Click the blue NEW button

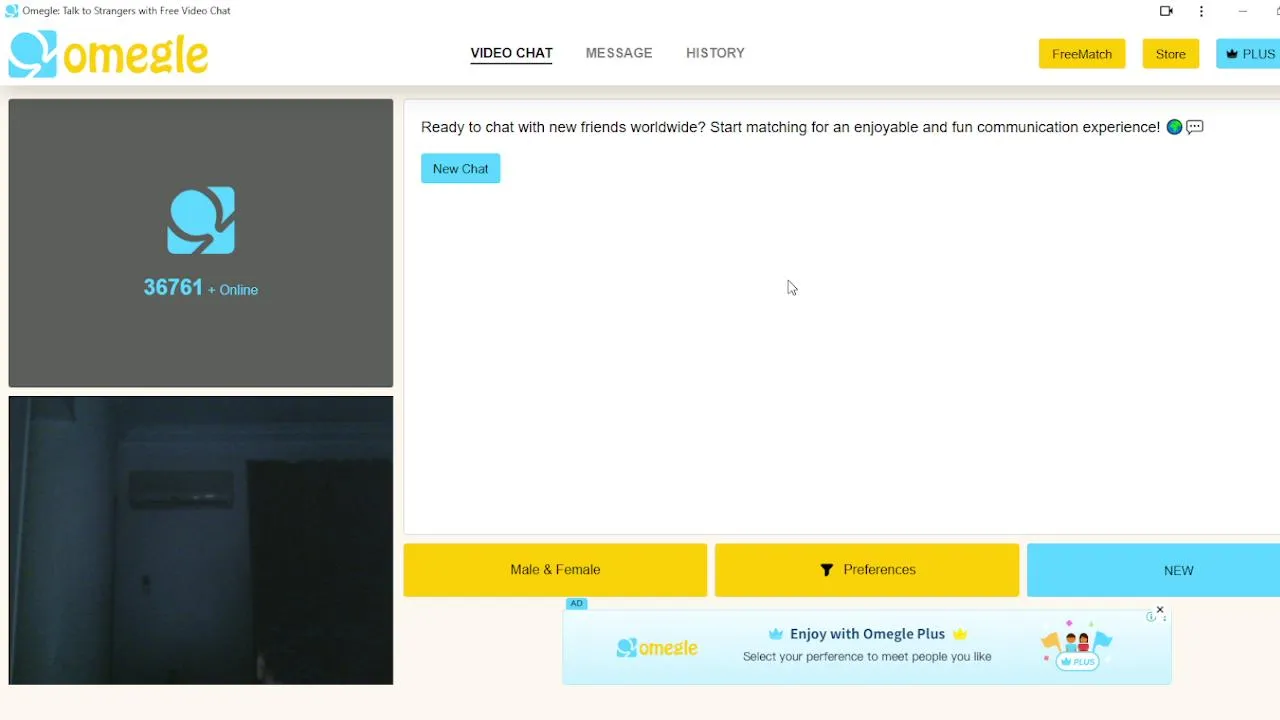[1154, 570]
